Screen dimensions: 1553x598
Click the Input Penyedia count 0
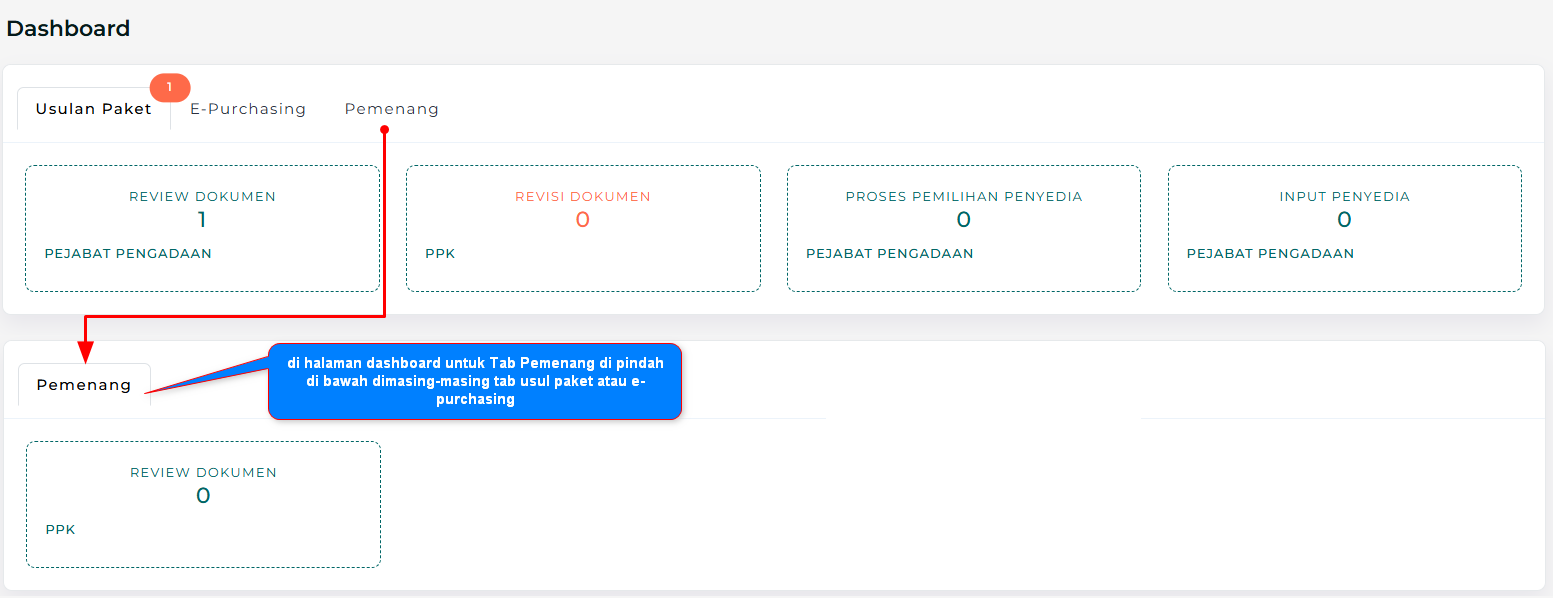[1344, 220]
